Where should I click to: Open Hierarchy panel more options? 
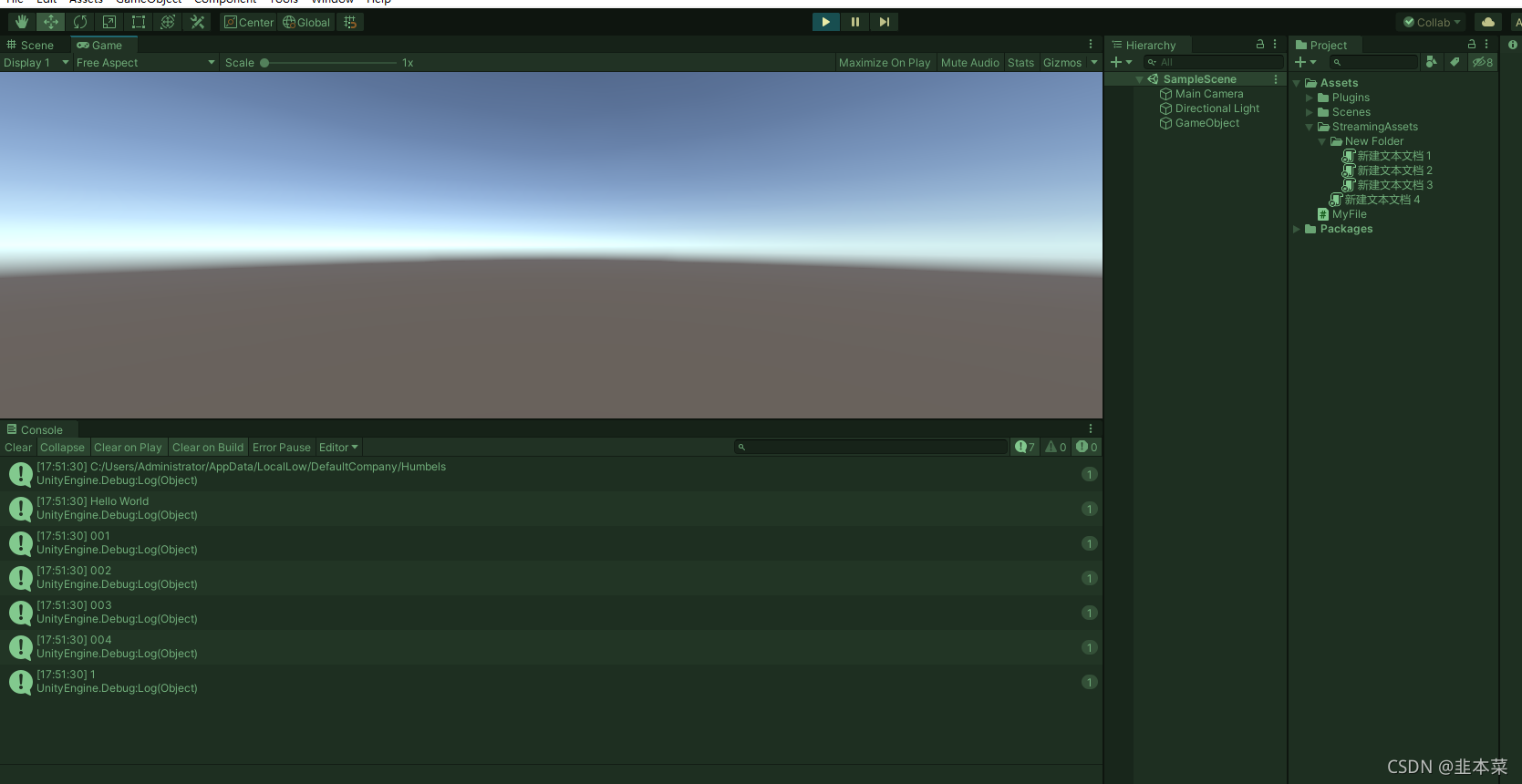(1275, 44)
